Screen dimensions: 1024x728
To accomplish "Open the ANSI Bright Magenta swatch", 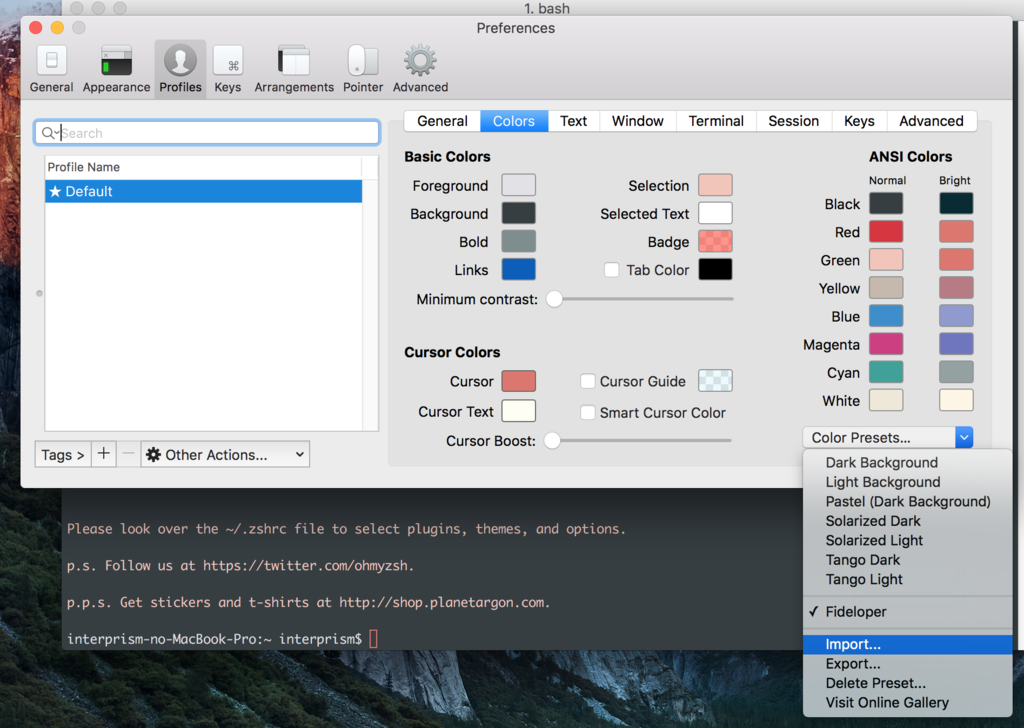I will (x=956, y=344).
